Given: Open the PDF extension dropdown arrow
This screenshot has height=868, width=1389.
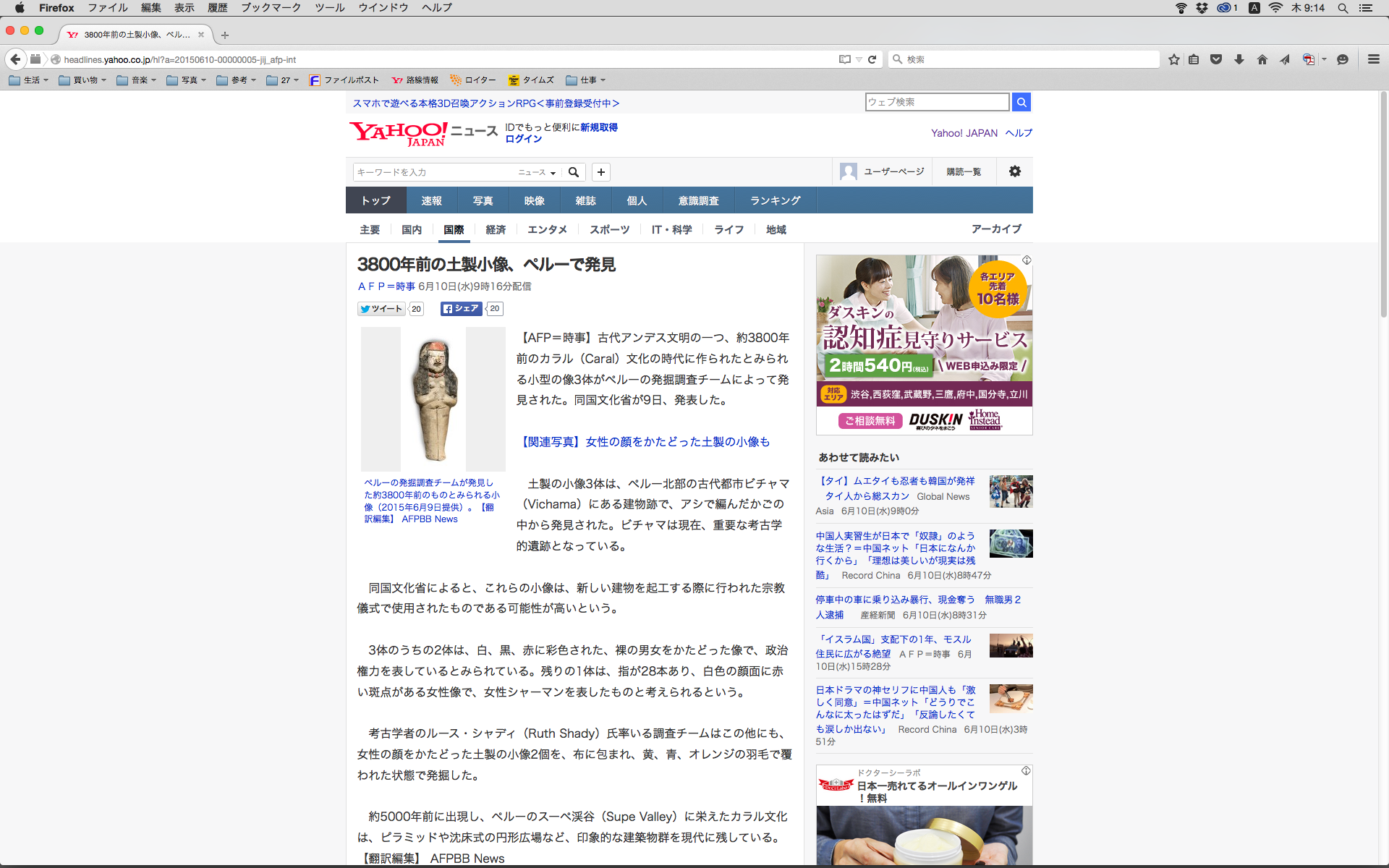Looking at the screenshot, I should pos(1324,59).
